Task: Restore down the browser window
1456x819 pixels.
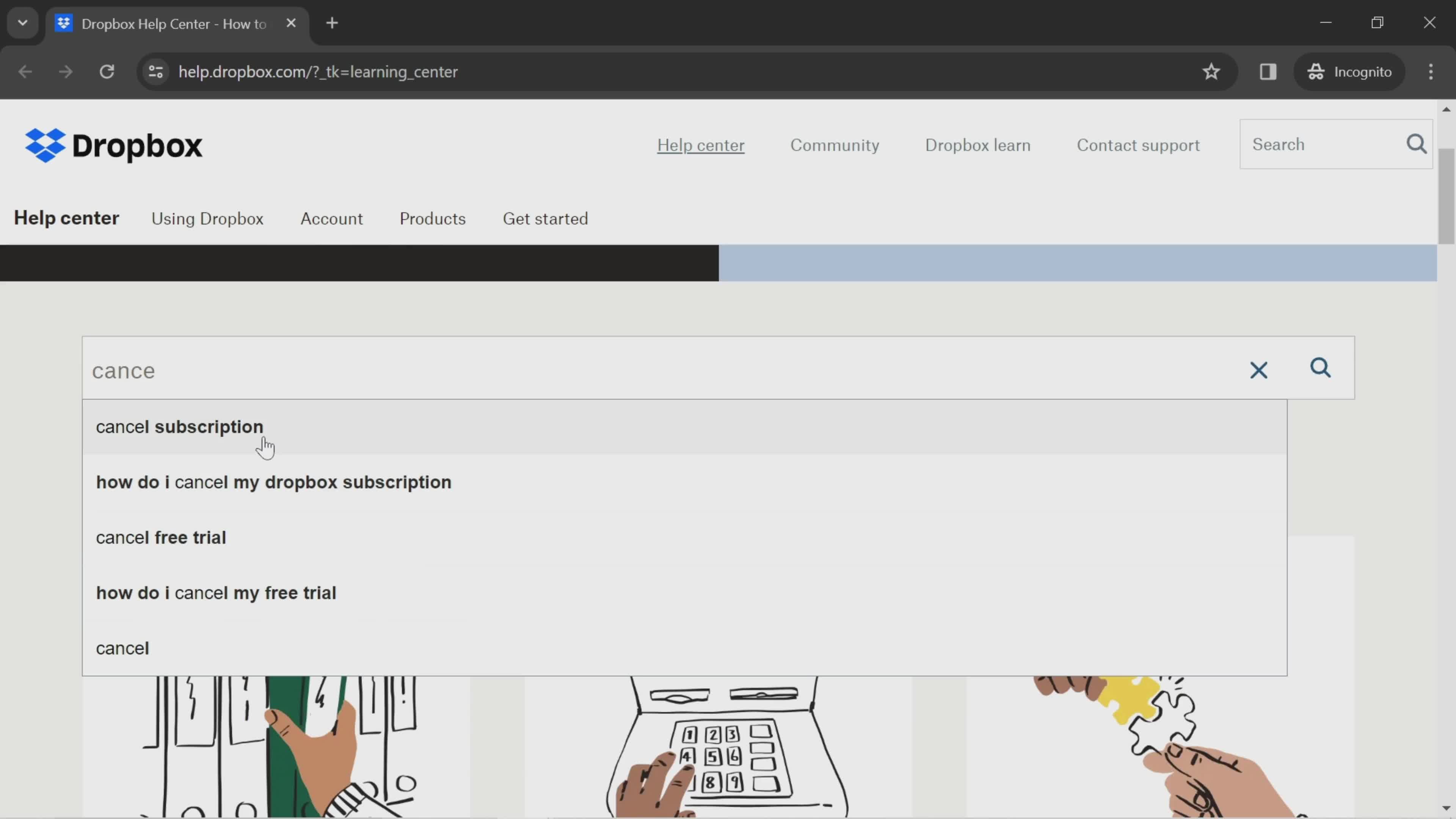Action: [1377, 23]
